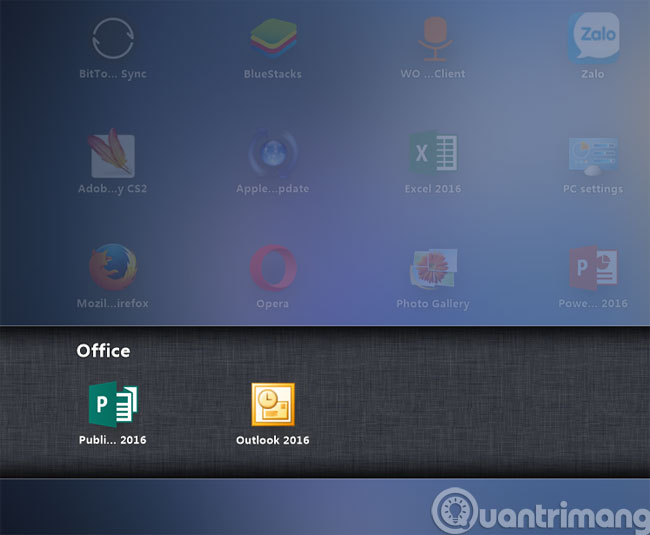Click the 'Opera' label text
Viewport: 650px width, 535px height.
(x=272, y=304)
